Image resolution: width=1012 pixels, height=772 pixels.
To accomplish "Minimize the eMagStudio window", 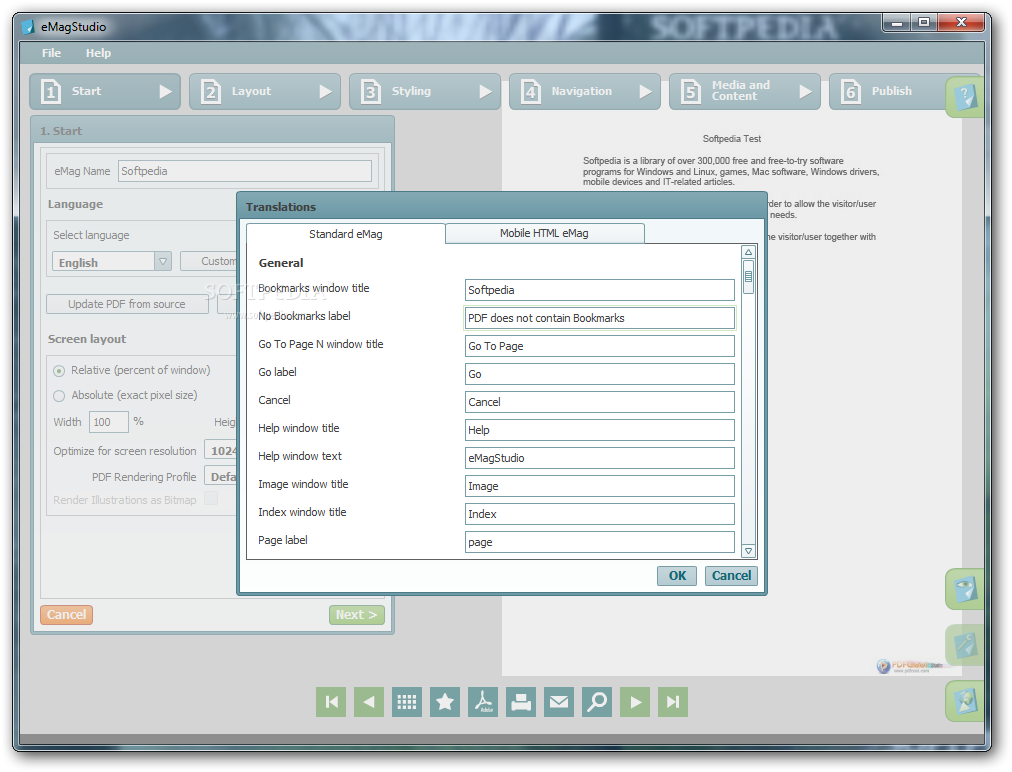I will coord(896,23).
